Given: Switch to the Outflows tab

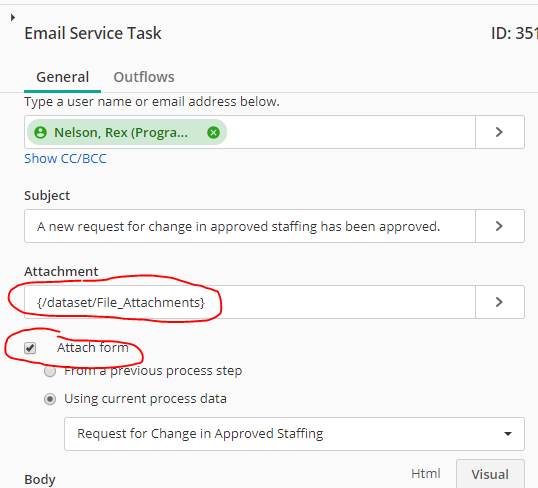Looking at the screenshot, I should 144,77.
